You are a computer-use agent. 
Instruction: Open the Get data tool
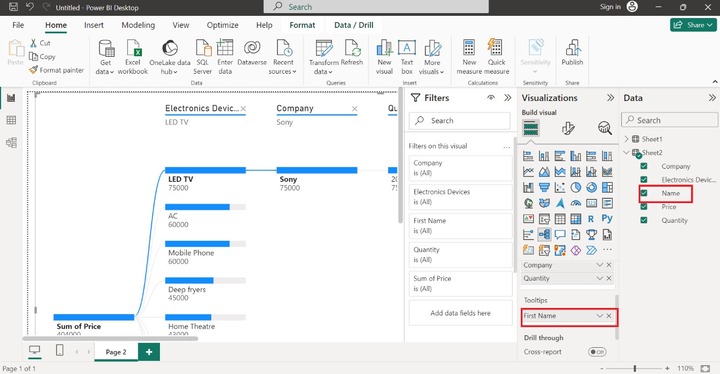click(106, 57)
